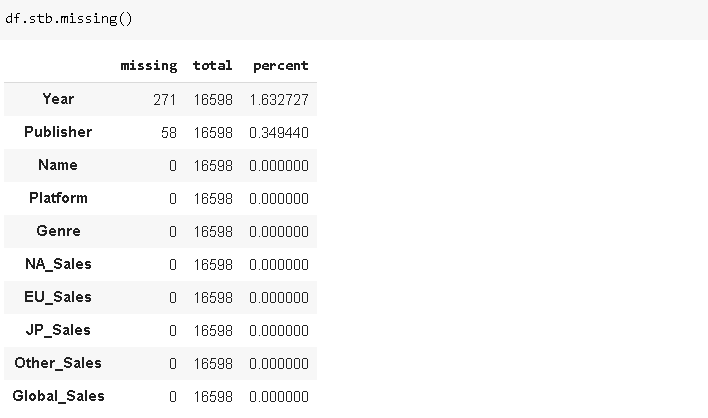Viewport: 708px width, 418px height.
Task: Click total 16598 in Year row
Action: (213, 99)
